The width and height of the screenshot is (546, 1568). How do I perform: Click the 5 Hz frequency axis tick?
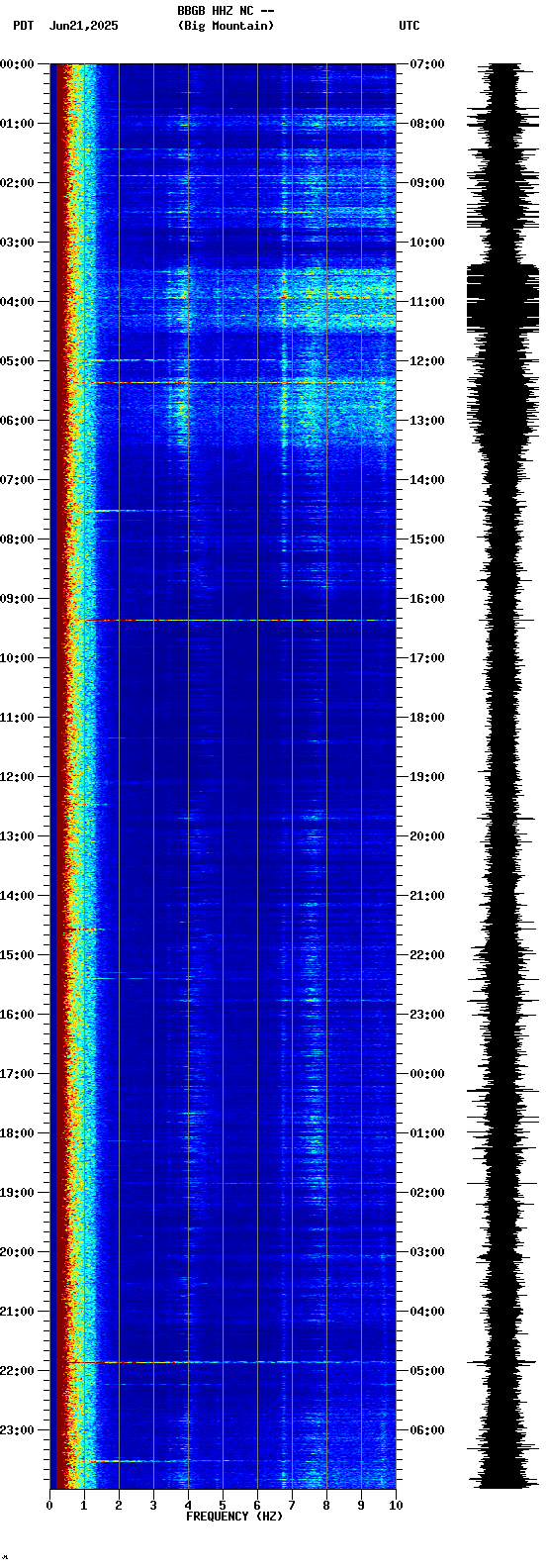pyautogui.click(x=223, y=1506)
